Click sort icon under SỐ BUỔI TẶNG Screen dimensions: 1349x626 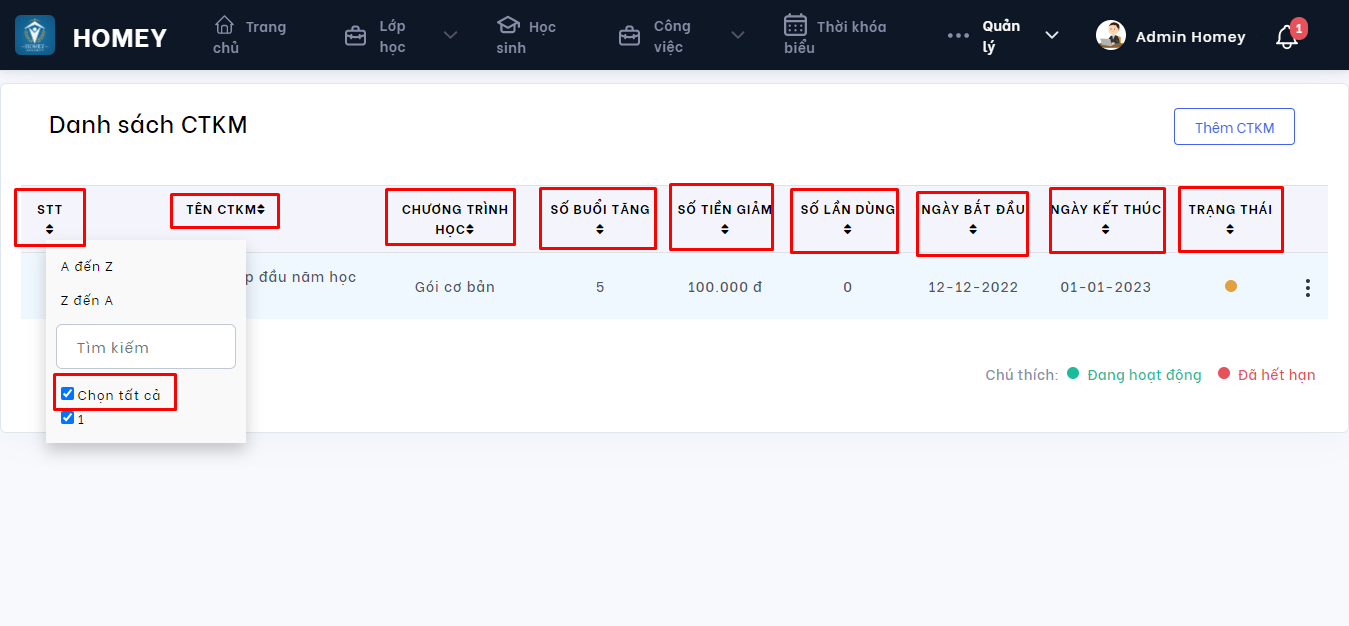pyautogui.click(x=599, y=229)
